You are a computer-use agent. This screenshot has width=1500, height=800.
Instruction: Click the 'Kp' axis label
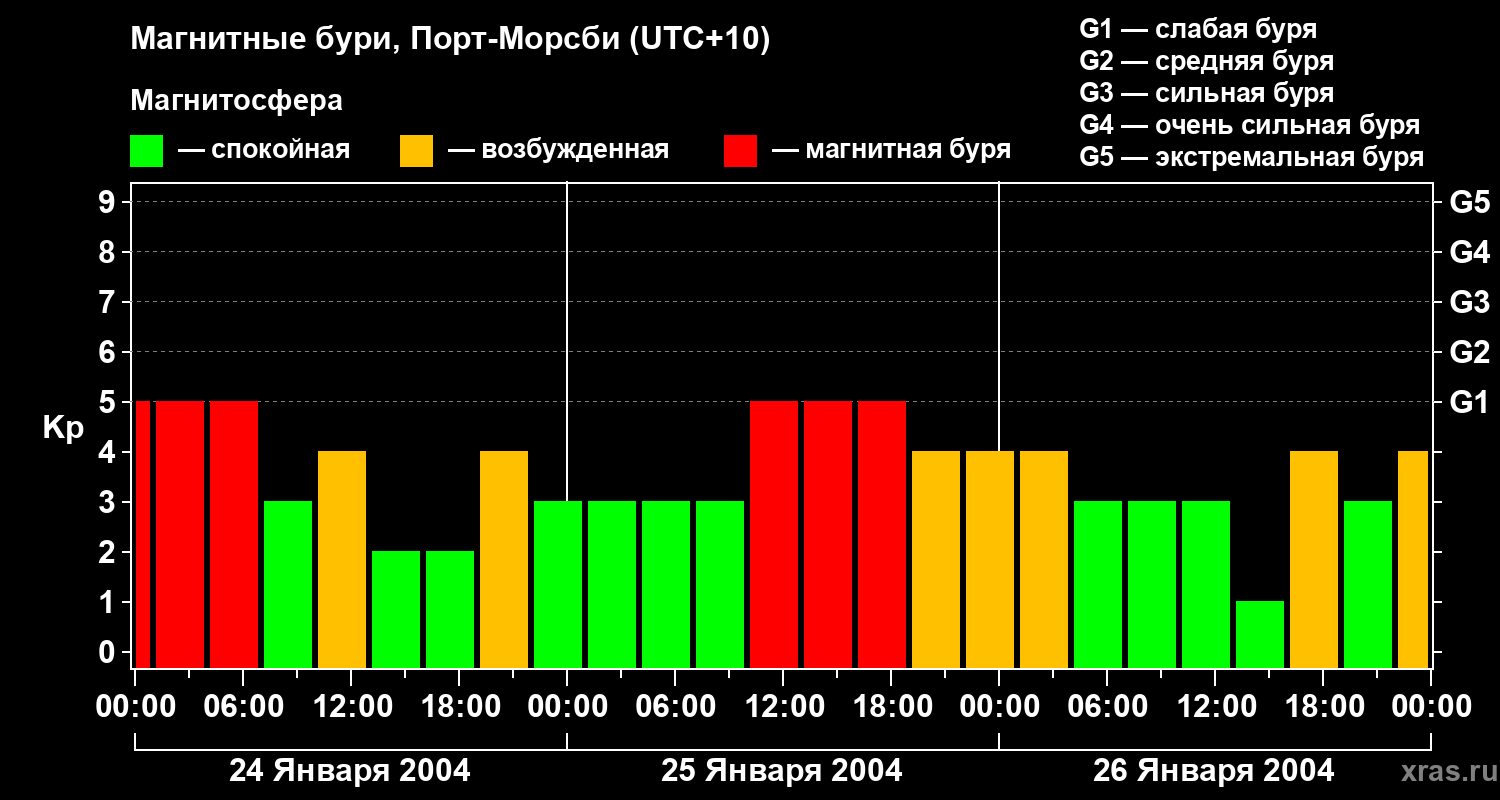63,427
